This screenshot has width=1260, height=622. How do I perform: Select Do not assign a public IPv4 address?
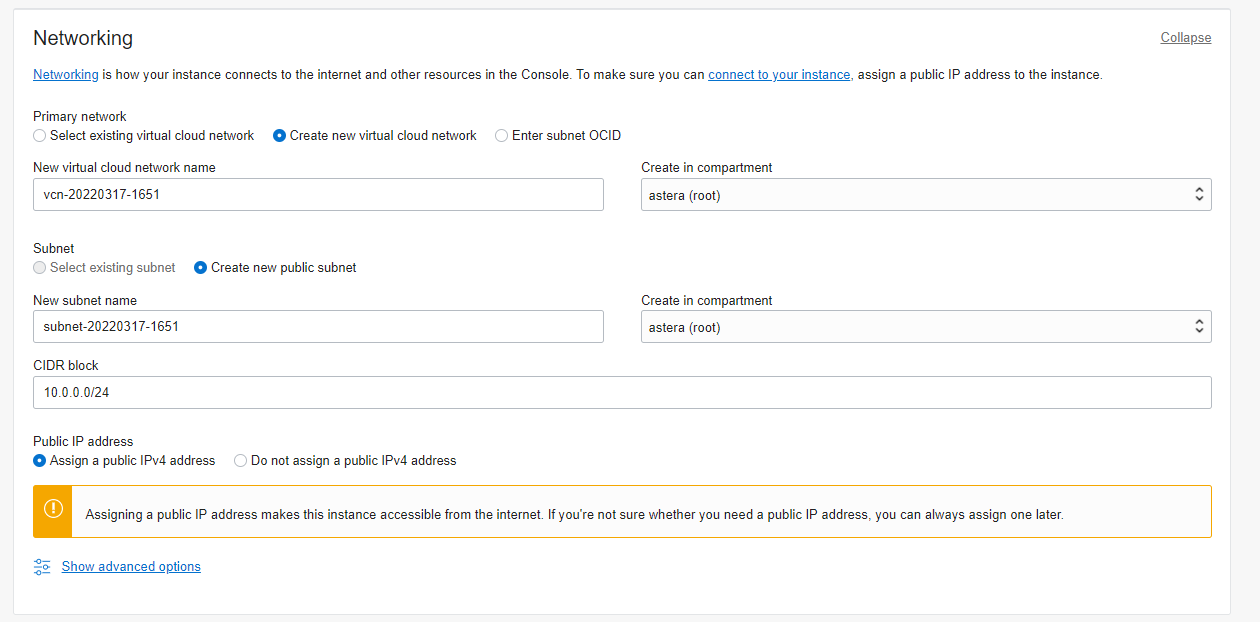[241, 461]
